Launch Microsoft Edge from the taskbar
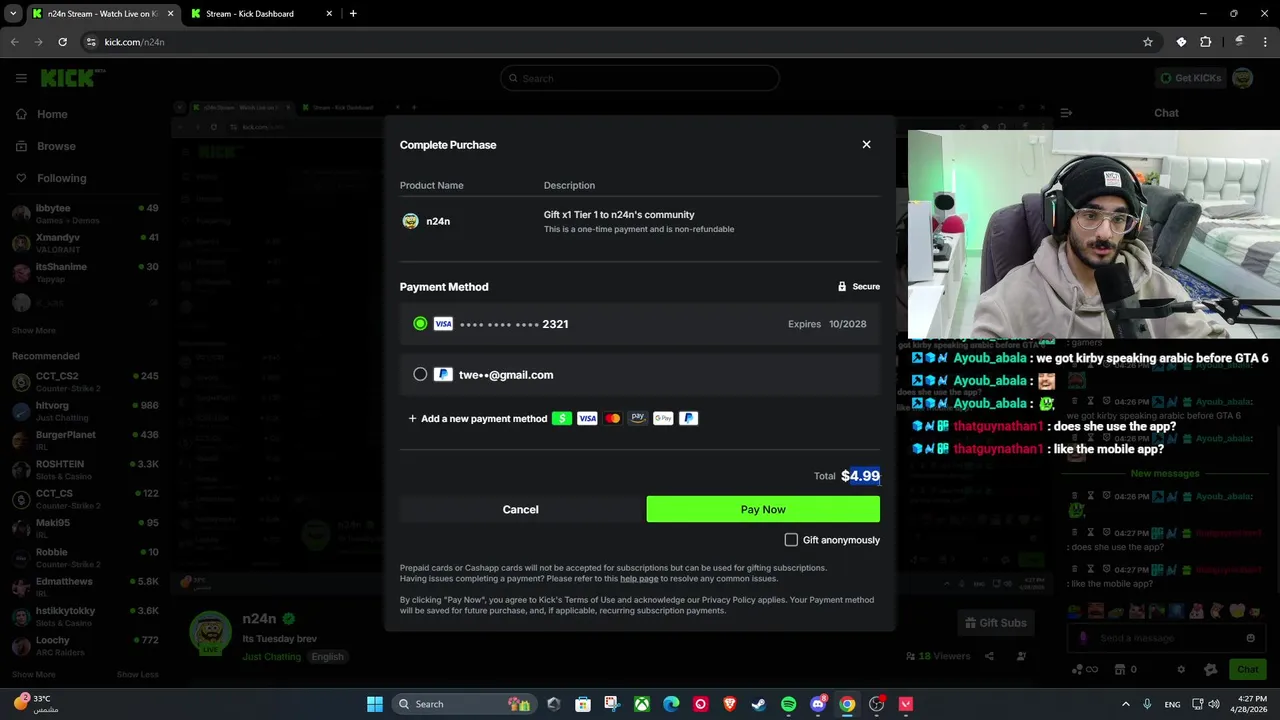Image resolution: width=1280 pixels, height=720 pixels. point(671,704)
